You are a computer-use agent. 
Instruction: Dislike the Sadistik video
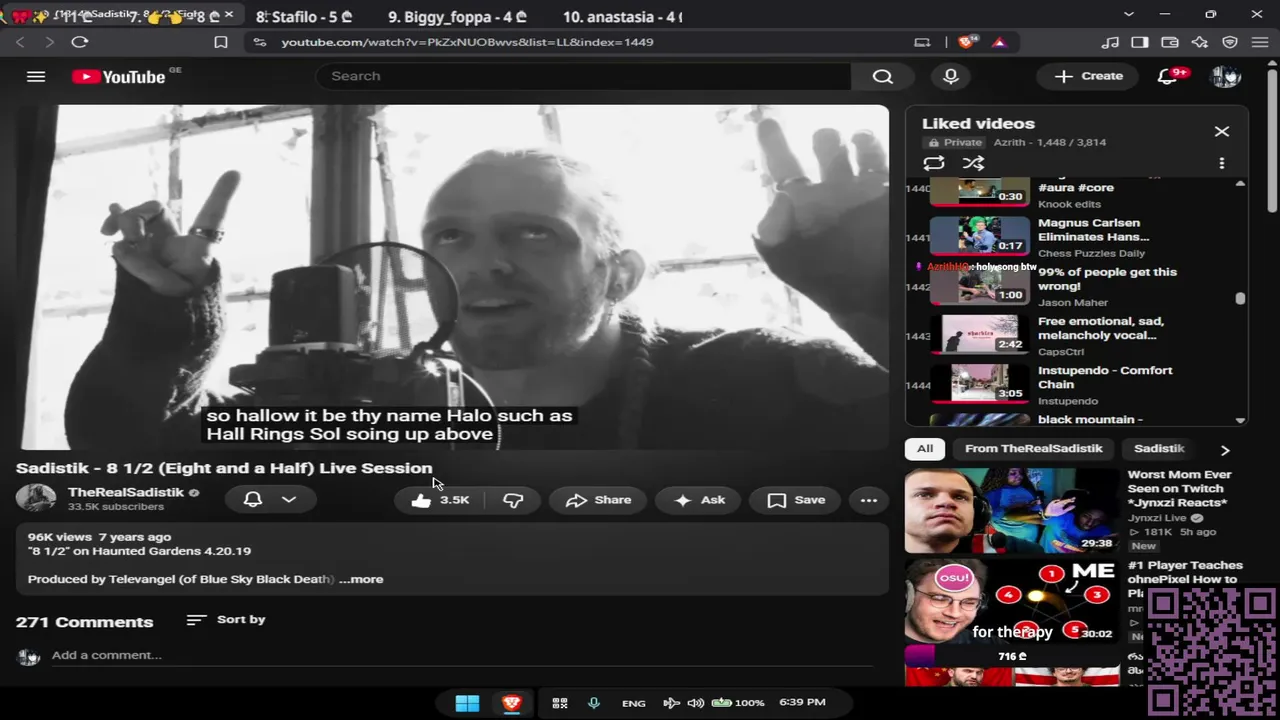tap(513, 500)
